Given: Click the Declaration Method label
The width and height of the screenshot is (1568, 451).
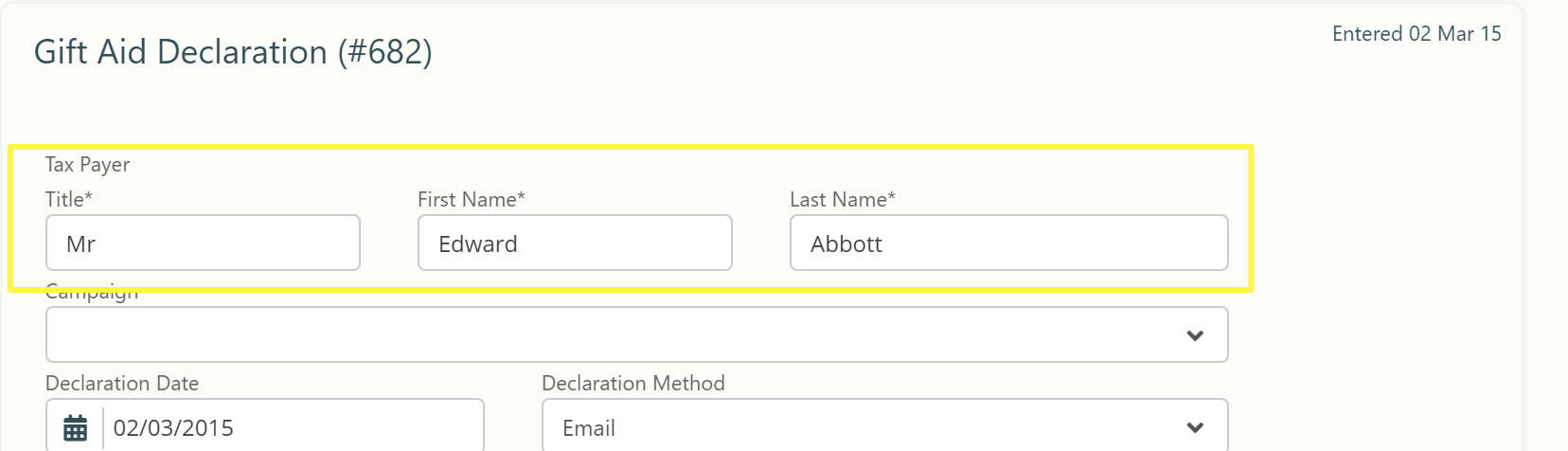Looking at the screenshot, I should 633,384.
